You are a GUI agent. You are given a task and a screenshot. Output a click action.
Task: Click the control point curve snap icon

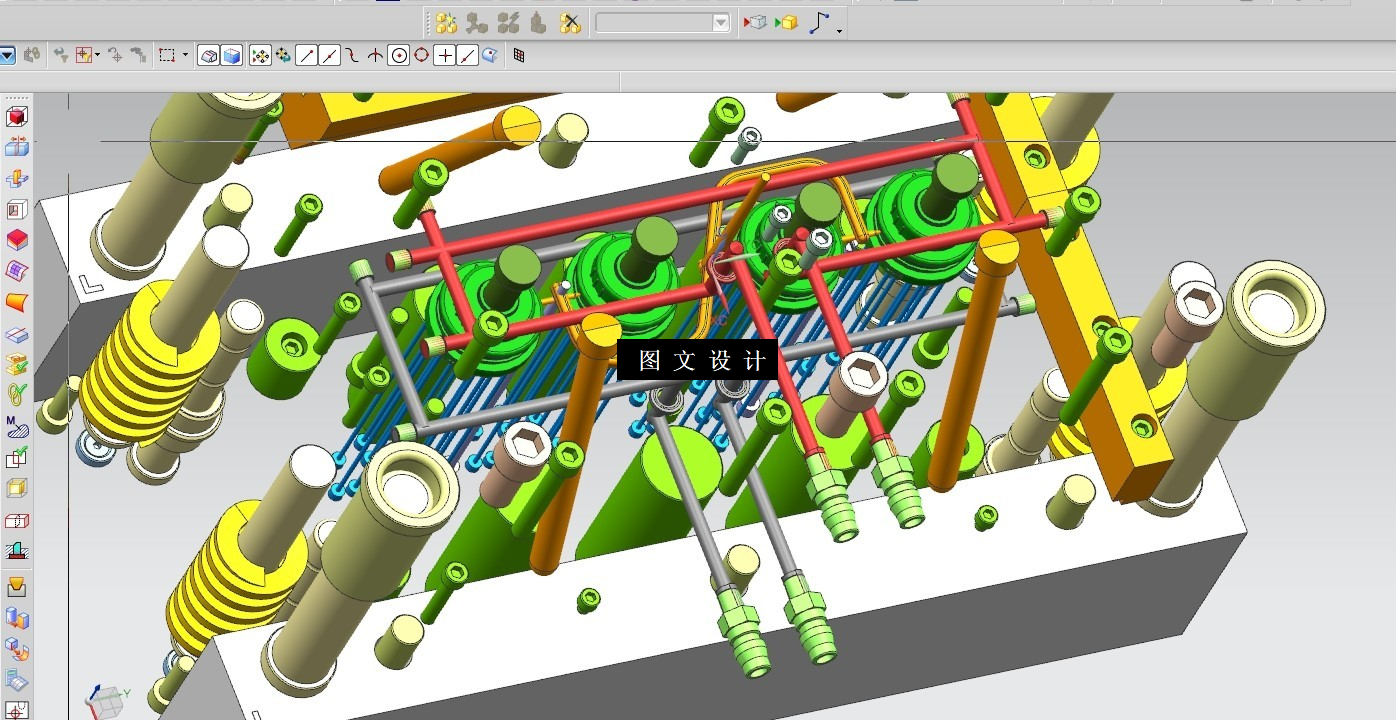(x=353, y=56)
